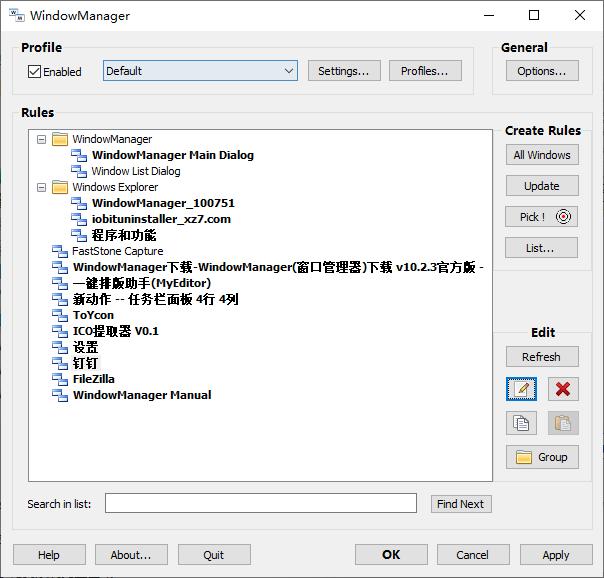
Task: Click icon beside 新动作 -- 任务栏面板 rule
Action: pos(60,299)
